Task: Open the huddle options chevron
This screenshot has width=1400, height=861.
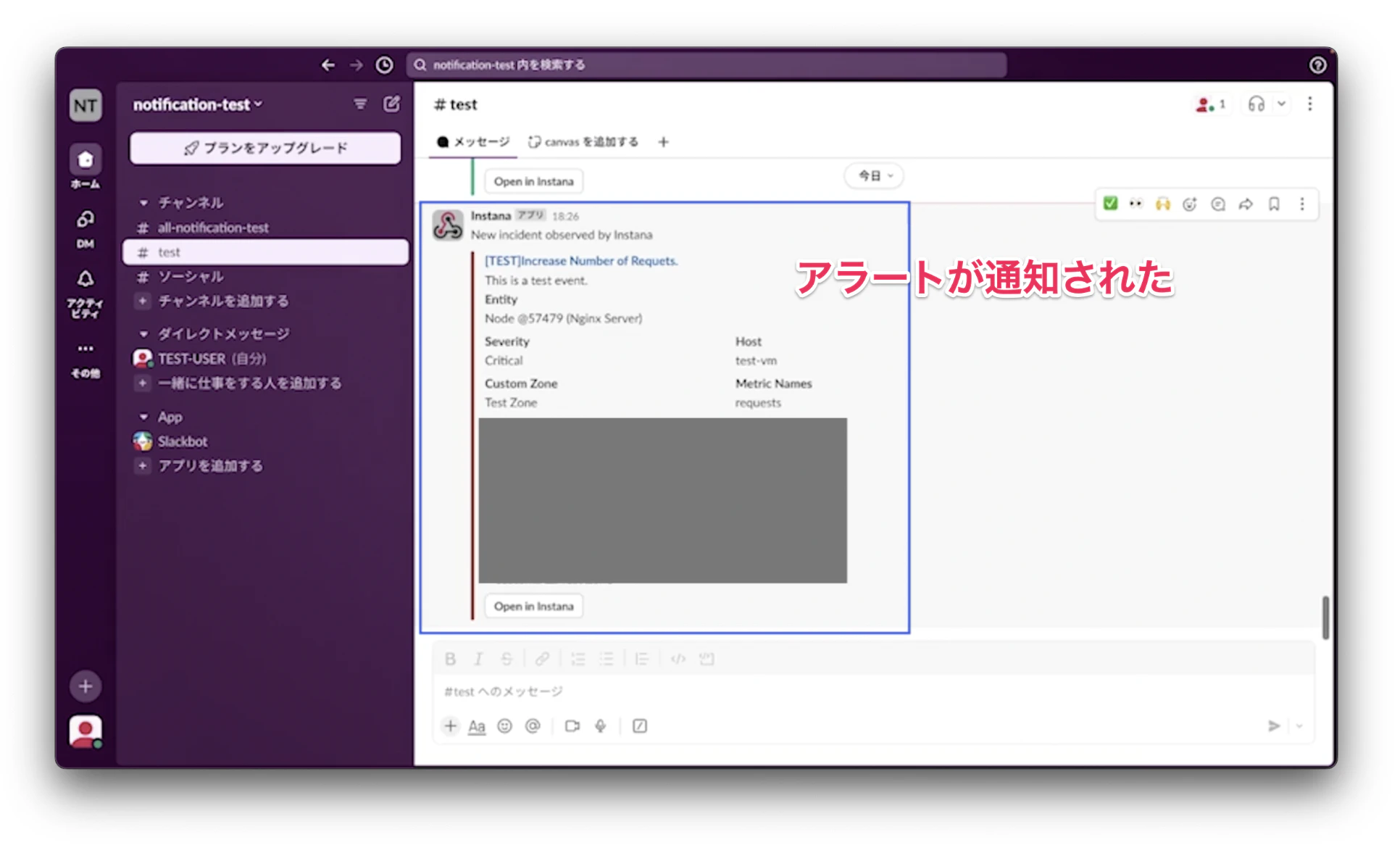Action: pos(1281,104)
